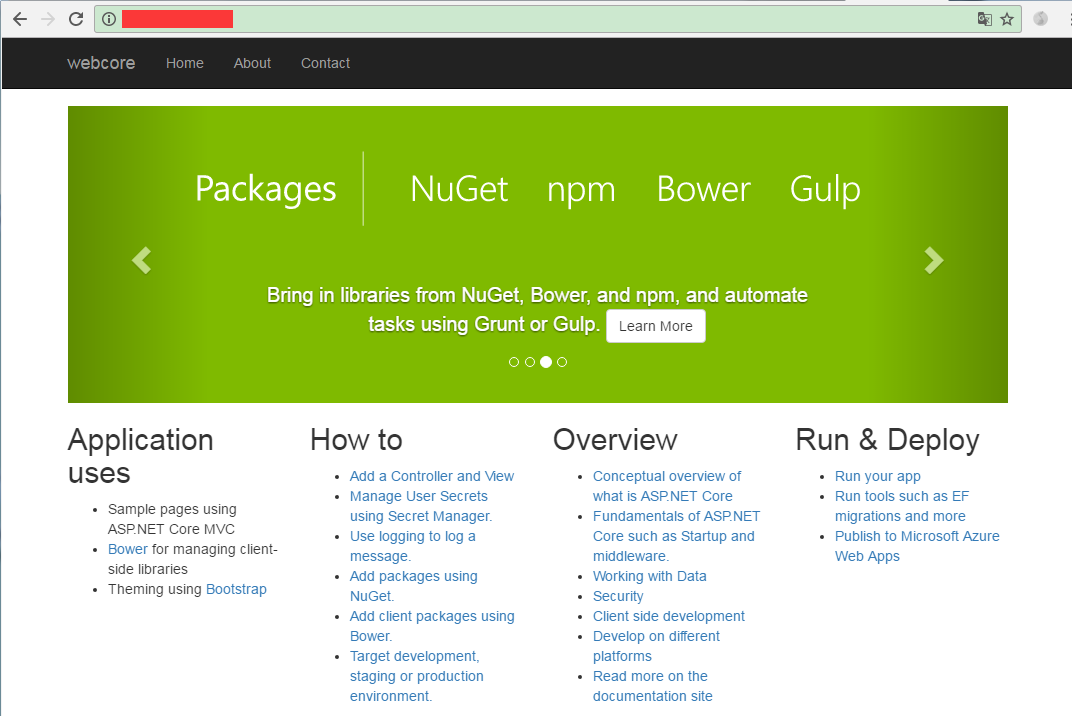Open the Bootstrap theming link
The image size is (1072, 716).
(236, 589)
